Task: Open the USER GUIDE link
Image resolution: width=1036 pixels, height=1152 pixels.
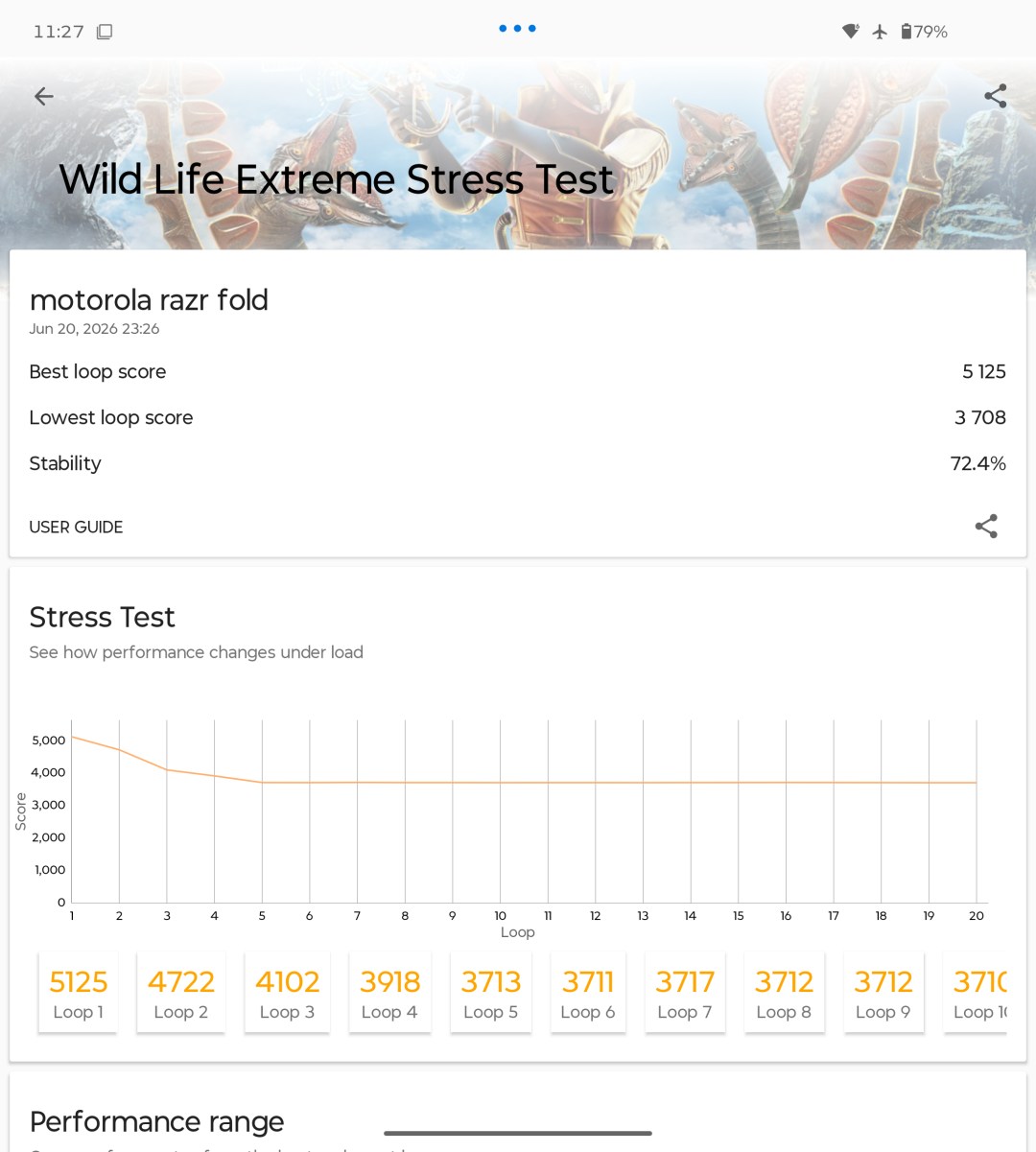Action: click(76, 527)
